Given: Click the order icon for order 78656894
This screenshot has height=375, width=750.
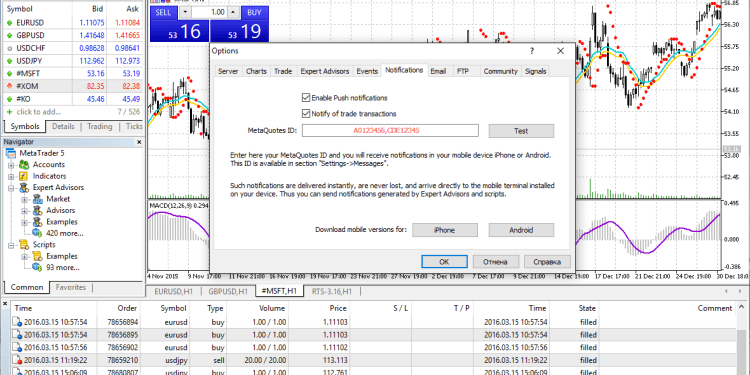Looking at the screenshot, I should [17, 322].
